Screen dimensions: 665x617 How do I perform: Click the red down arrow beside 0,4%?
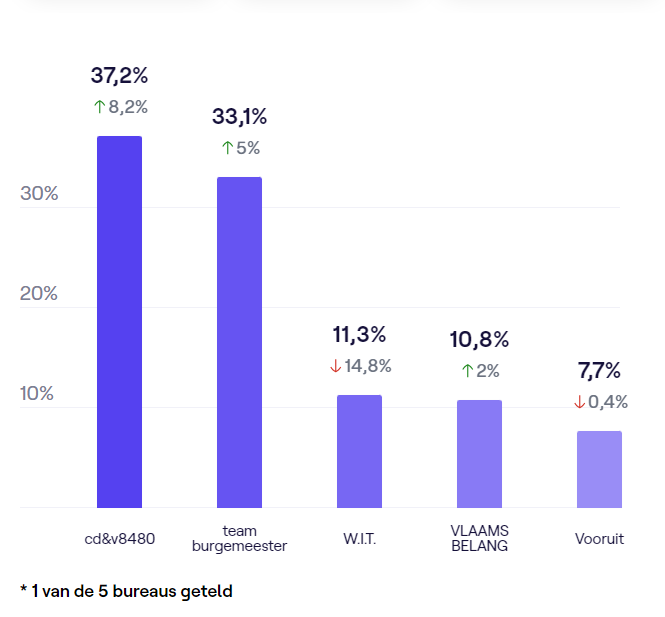pos(579,402)
